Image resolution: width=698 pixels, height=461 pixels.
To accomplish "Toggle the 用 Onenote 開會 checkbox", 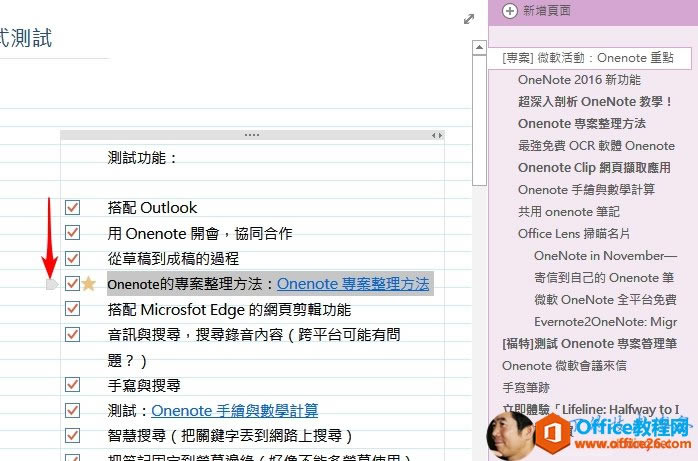I will pyautogui.click(x=72, y=233).
